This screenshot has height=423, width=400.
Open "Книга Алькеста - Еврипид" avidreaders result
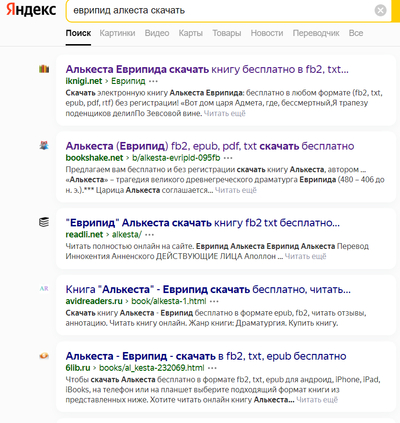click(208, 289)
